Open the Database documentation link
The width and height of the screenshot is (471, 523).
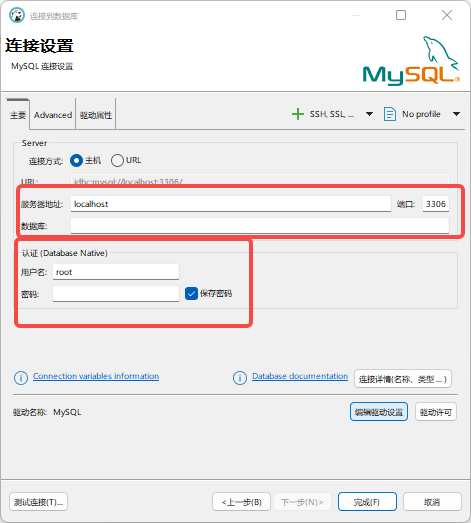coord(300,376)
